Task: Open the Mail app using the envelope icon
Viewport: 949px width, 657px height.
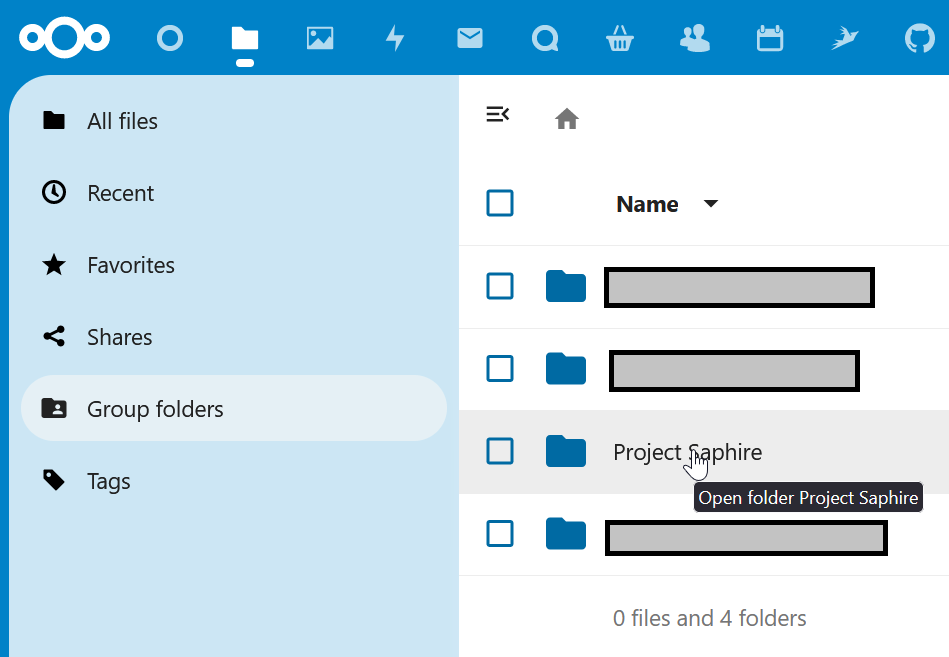Action: [470, 37]
